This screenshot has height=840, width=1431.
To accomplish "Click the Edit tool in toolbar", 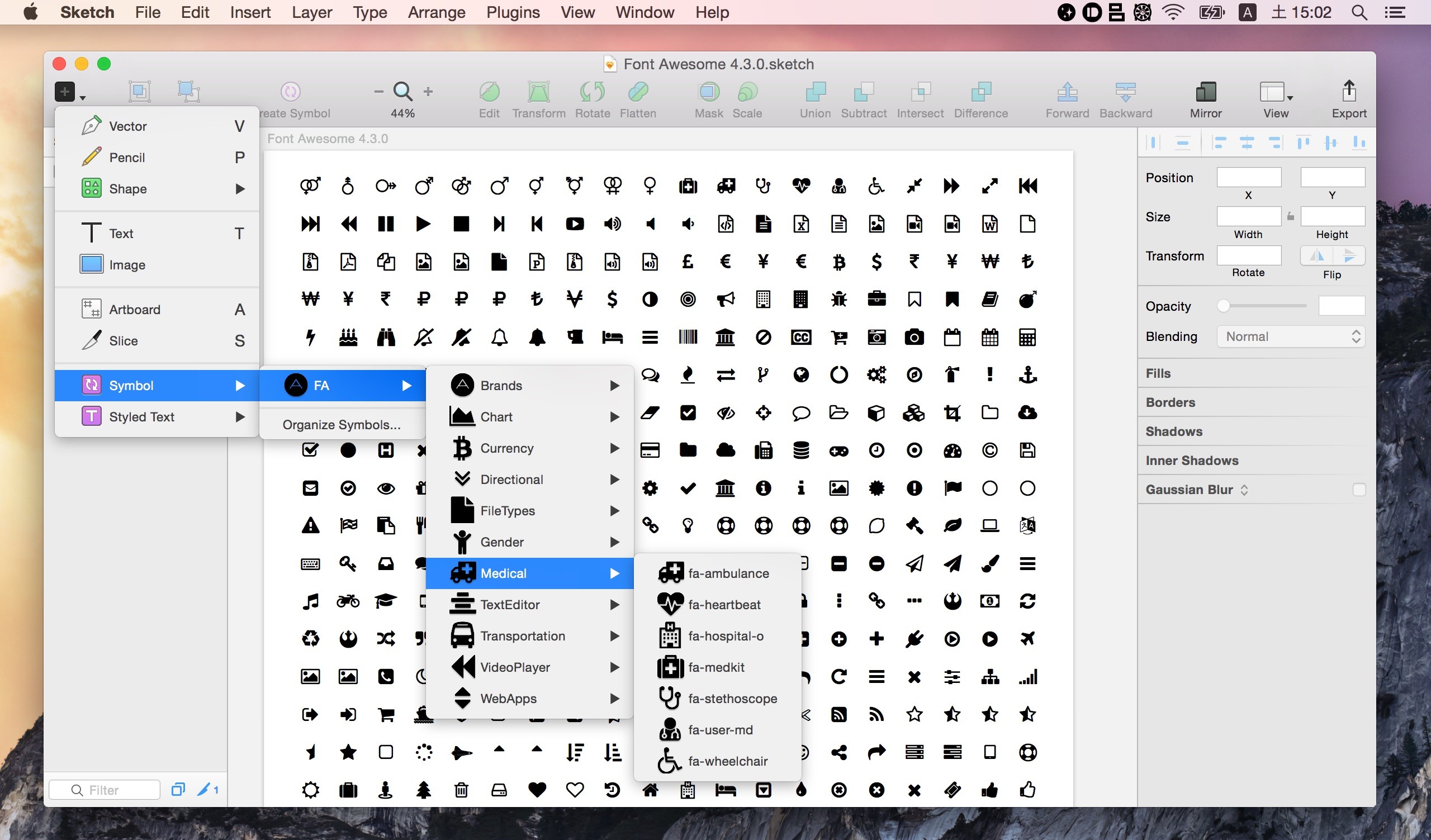I will pos(489,92).
